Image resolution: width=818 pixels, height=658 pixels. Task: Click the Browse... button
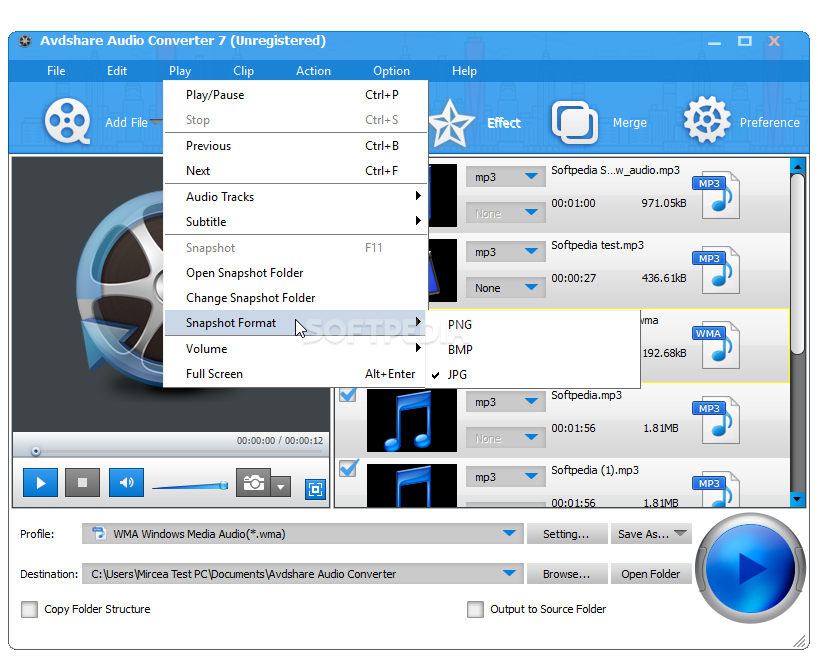pyautogui.click(x=567, y=574)
